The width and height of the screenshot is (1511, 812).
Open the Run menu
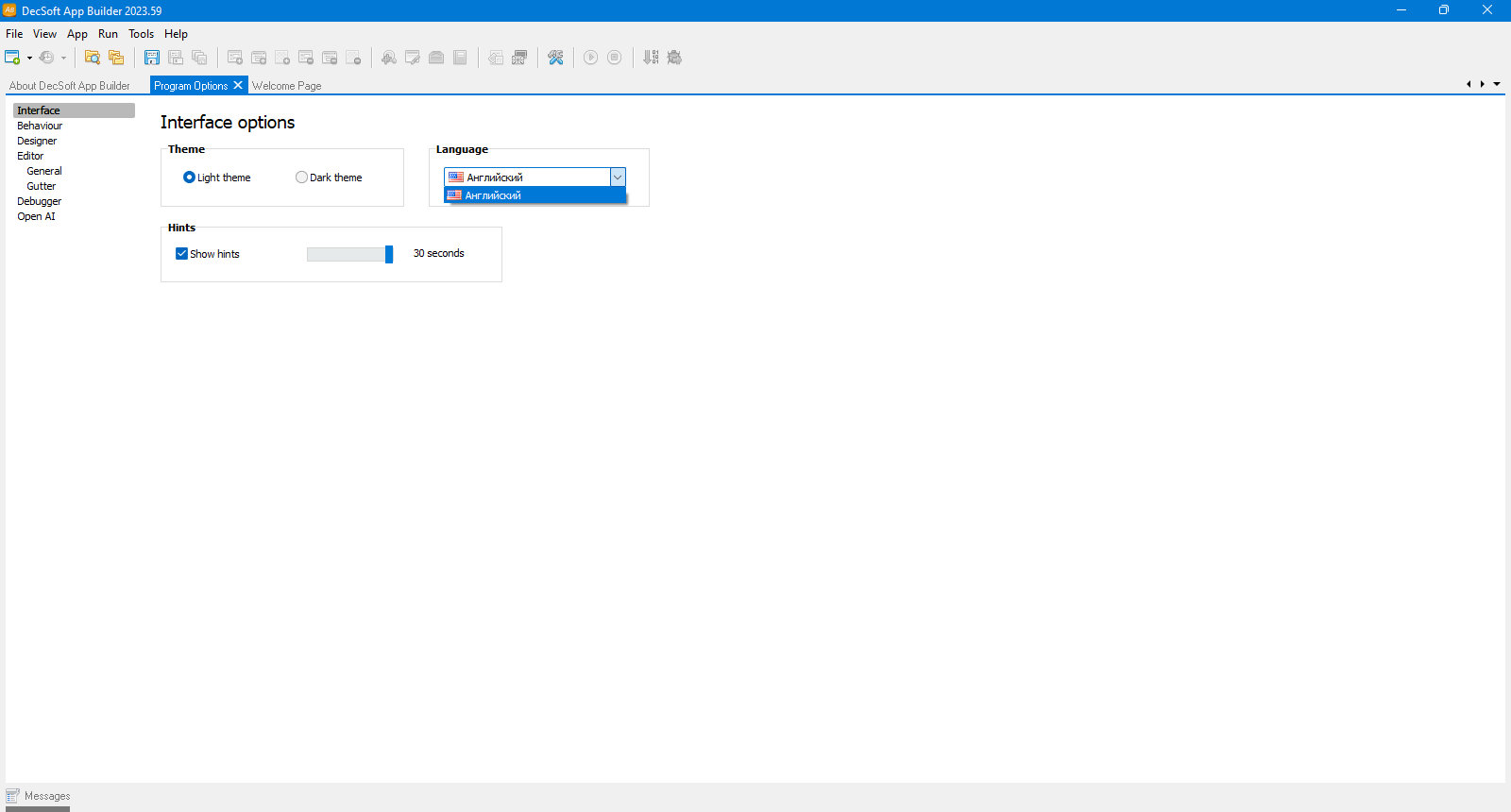(x=108, y=34)
